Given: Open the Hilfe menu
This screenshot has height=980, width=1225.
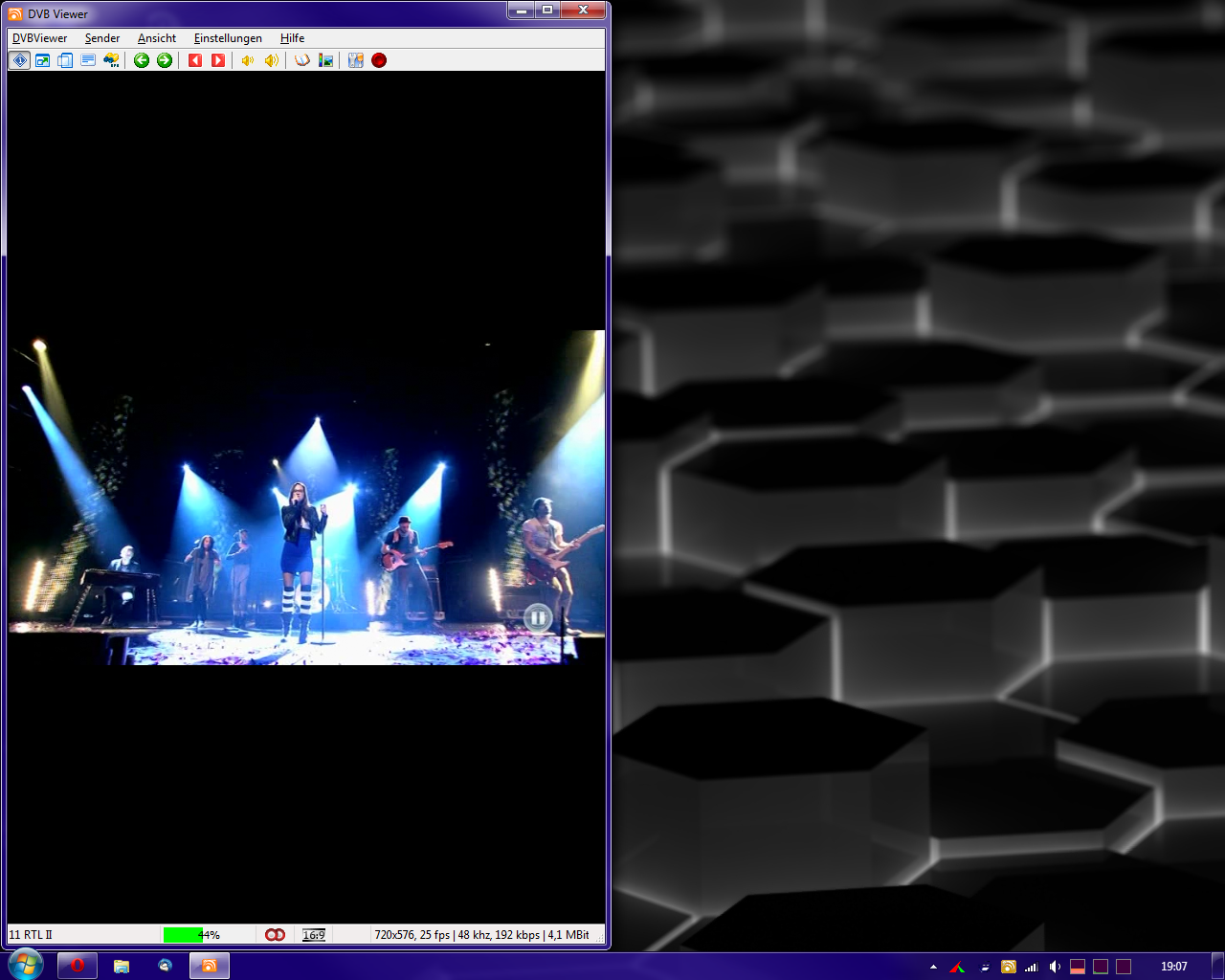Looking at the screenshot, I should [292, 38].
